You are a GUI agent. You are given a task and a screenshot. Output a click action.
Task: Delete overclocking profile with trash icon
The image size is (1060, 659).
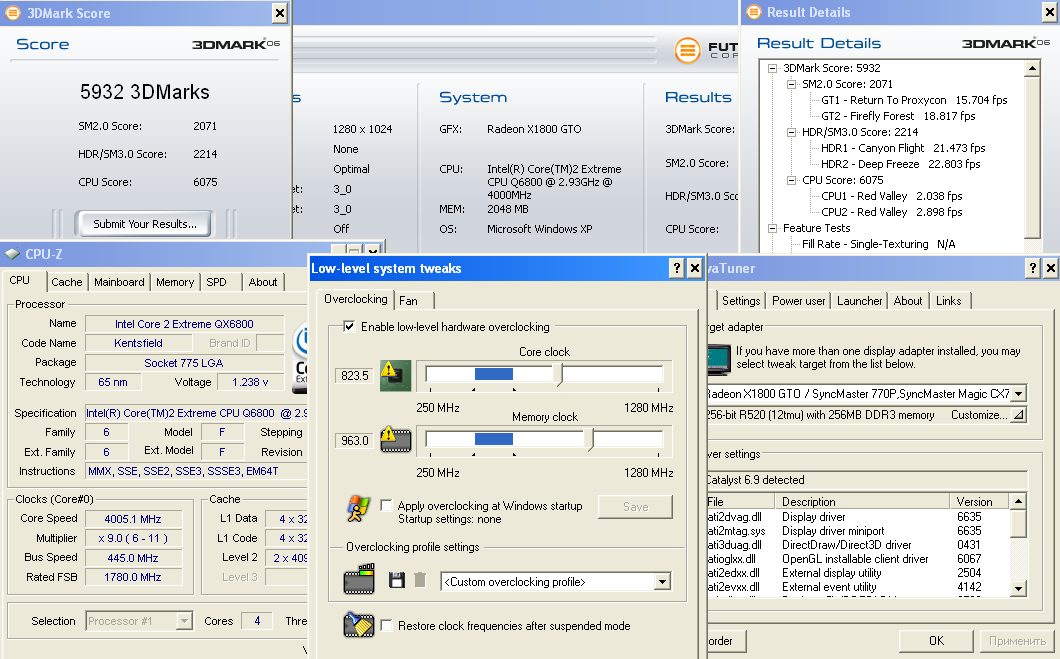(420, 580)
